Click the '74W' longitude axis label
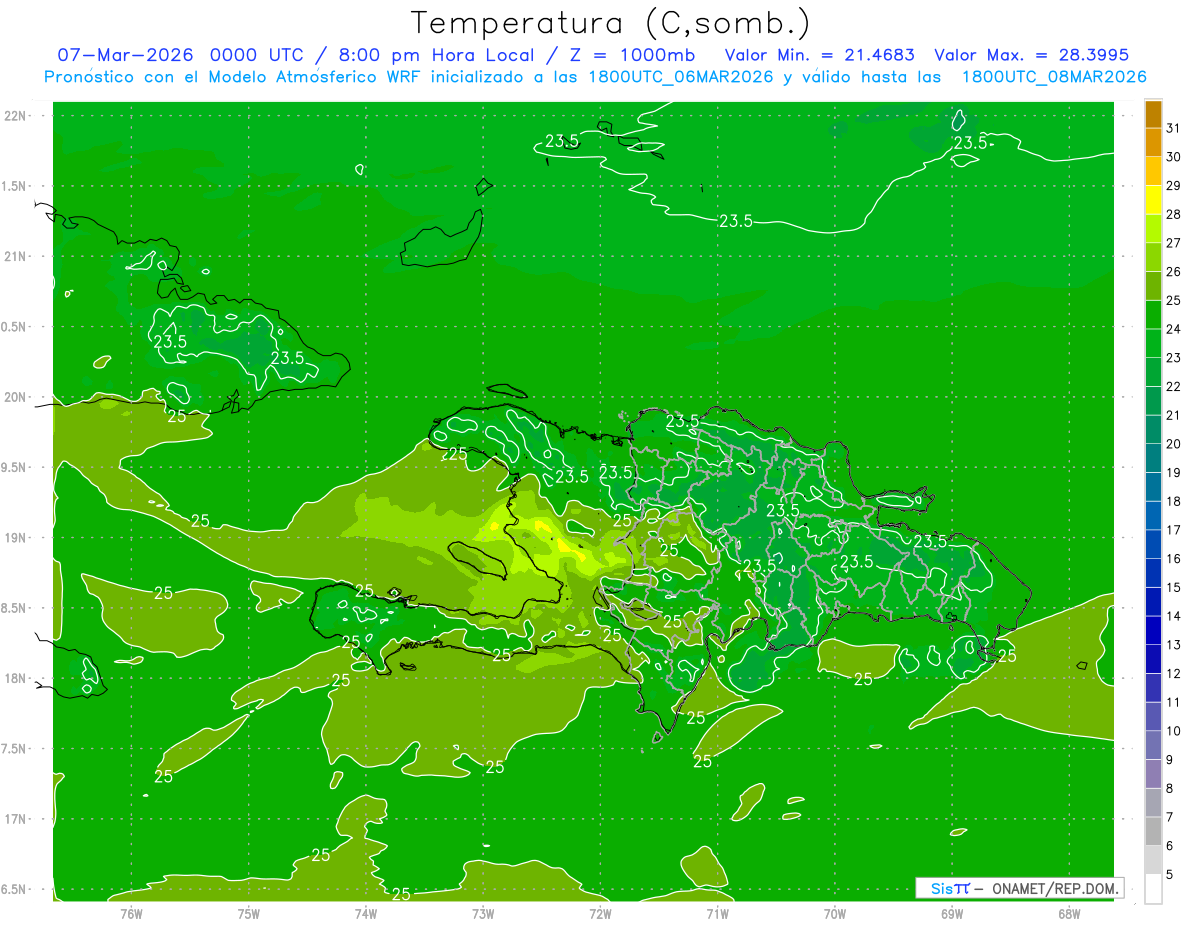Viewport: 1200px width, 927px height. point(366,913)
